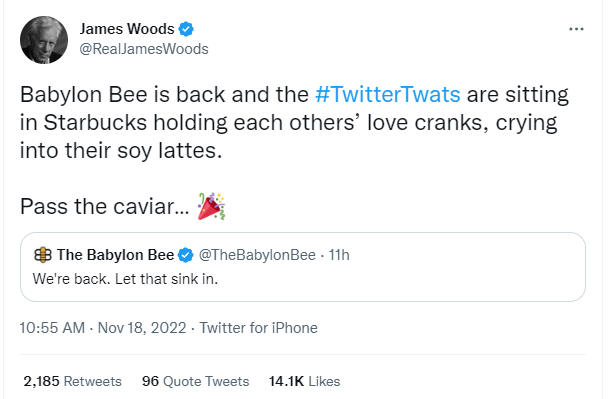609x399 pixels.
Task: View the 2,185 Retweets list
Action: [73, 381]
